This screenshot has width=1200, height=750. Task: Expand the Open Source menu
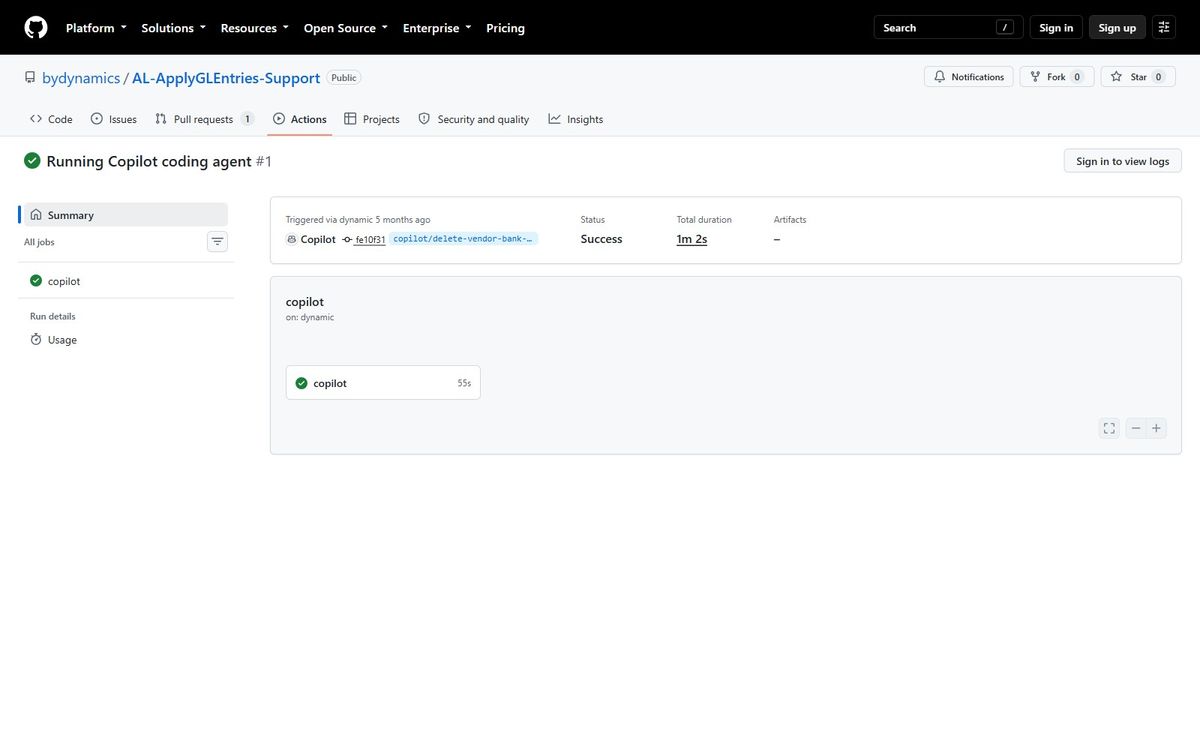(345, 28)
